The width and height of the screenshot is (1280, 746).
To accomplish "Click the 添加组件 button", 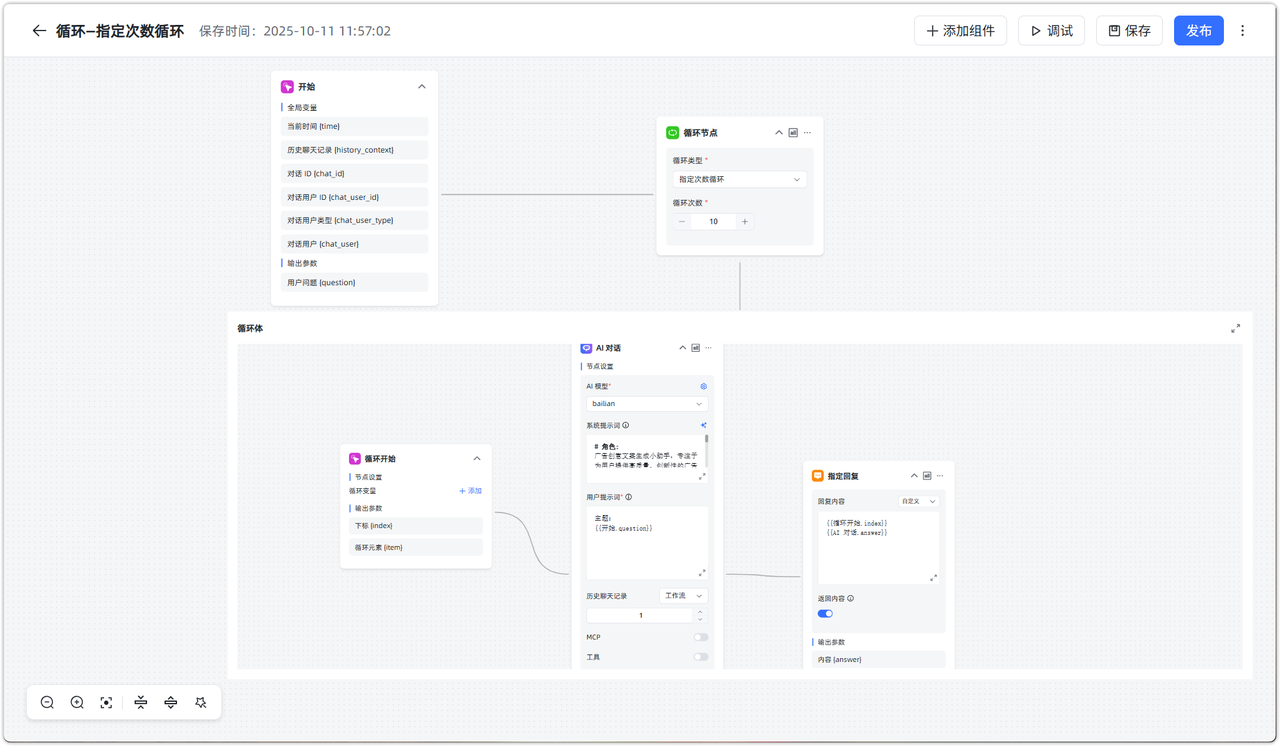I will pyautogui.click(x=960, y=31).
